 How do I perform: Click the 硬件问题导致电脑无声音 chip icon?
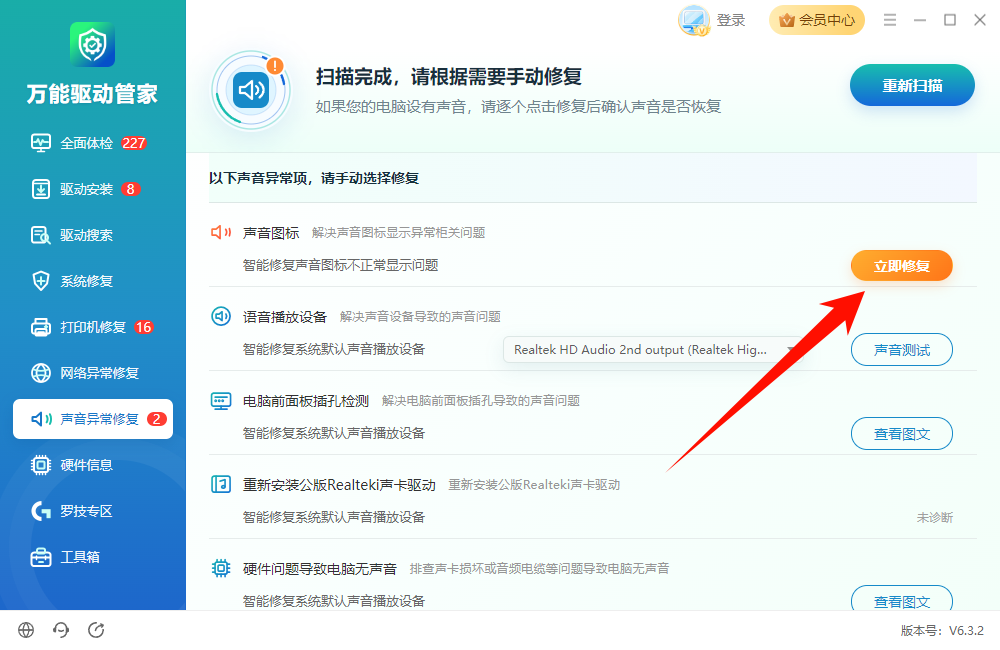tap(221, 568)
